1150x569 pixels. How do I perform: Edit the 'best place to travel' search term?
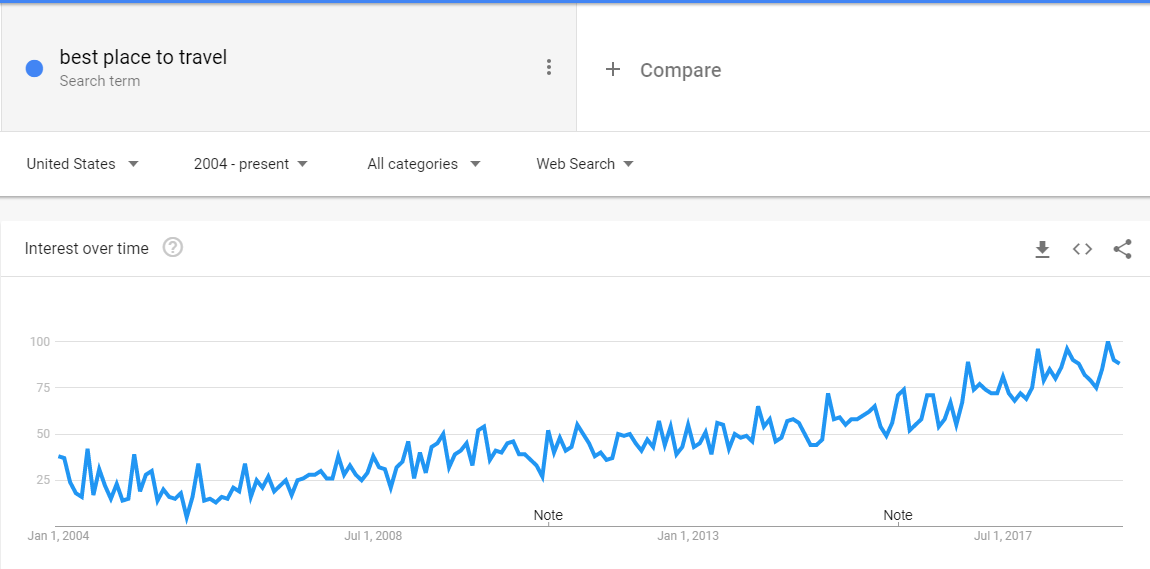tap(143, 57)
